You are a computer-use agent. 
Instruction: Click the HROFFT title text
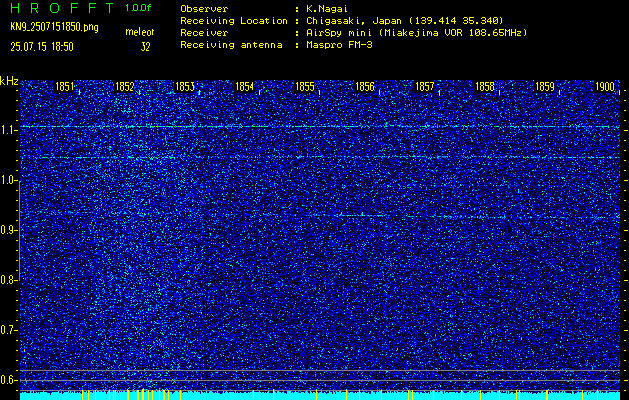[62, 8]
